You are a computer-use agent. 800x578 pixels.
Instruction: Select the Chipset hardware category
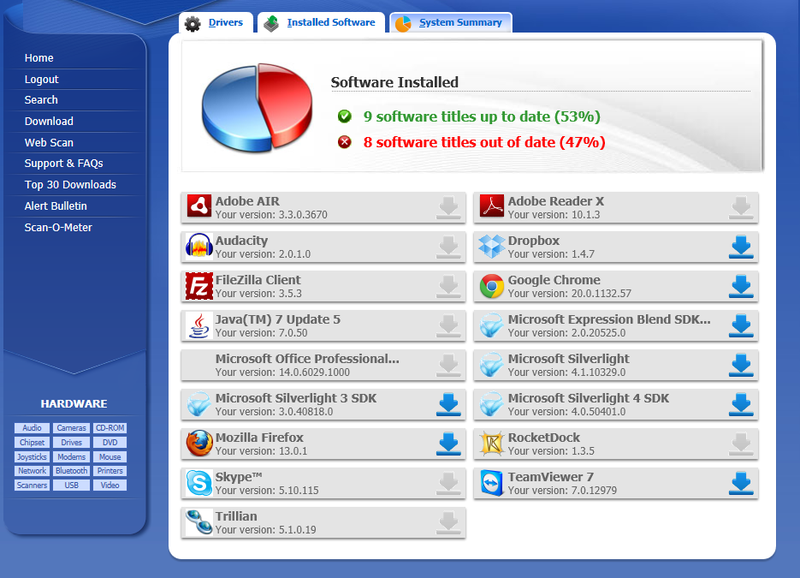coord(32,442)
